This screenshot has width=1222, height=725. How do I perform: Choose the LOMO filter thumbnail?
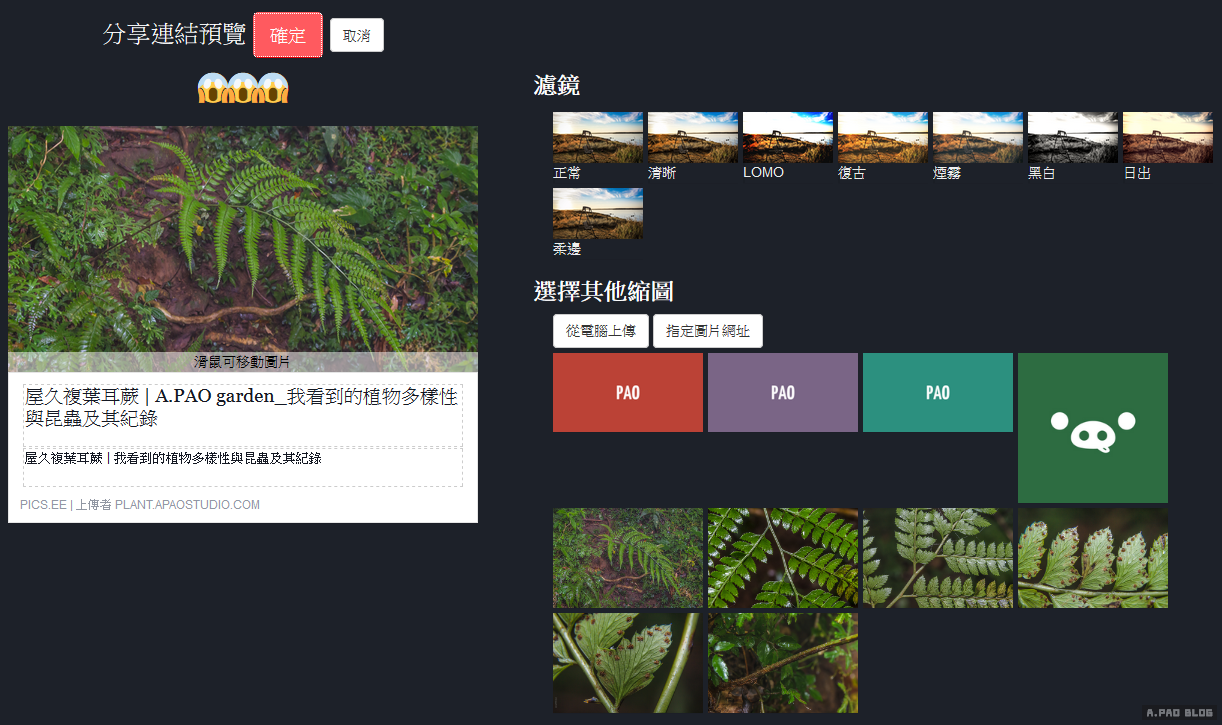click(787, 137)
